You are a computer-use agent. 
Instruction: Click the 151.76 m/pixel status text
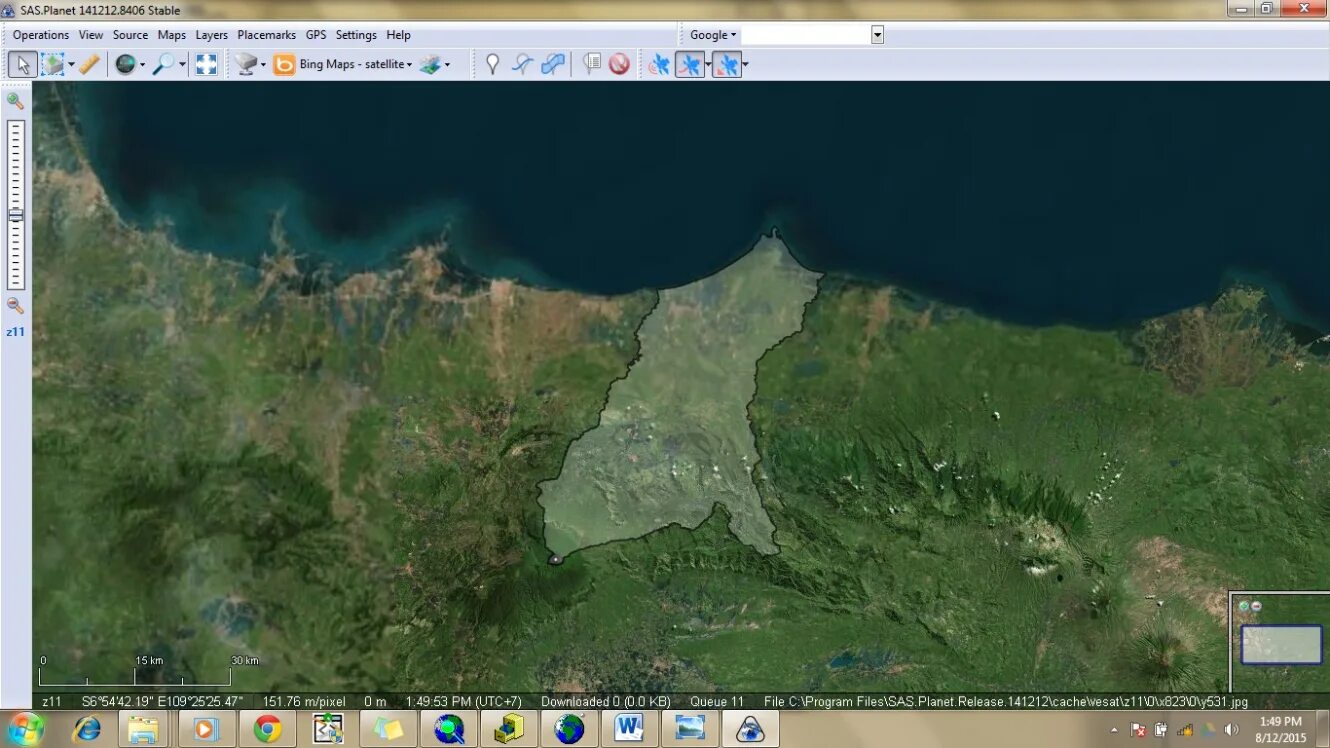304,702
